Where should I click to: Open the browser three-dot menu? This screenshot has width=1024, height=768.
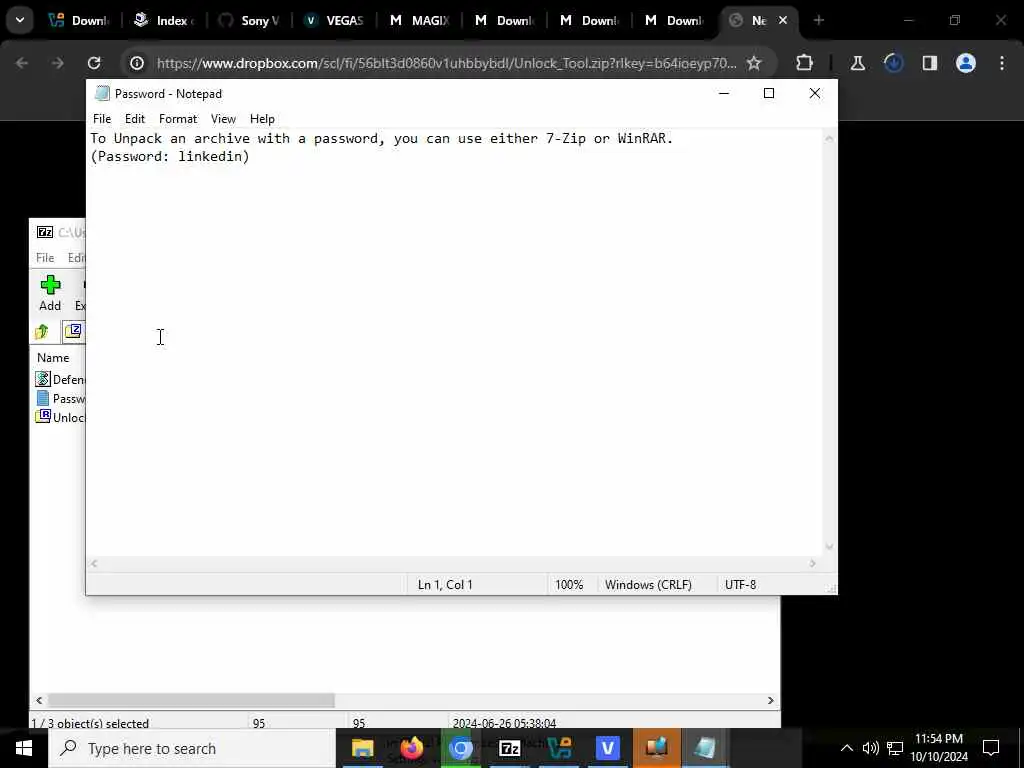[x=1002, y=63]
